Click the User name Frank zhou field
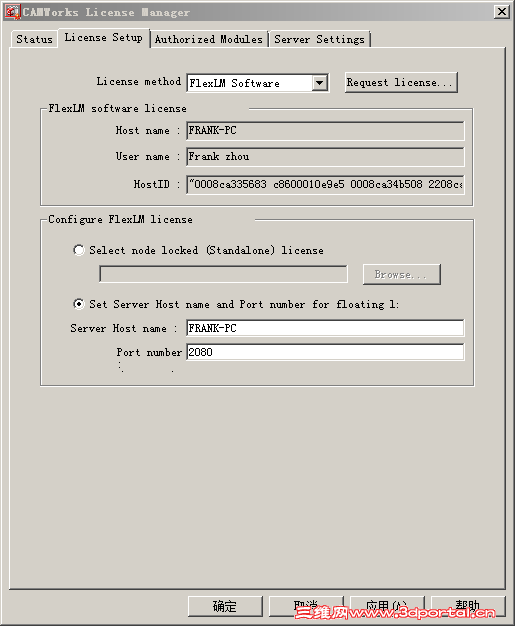Image resolution: width=515 pixels, height=626 pixels. pos(325,156)
